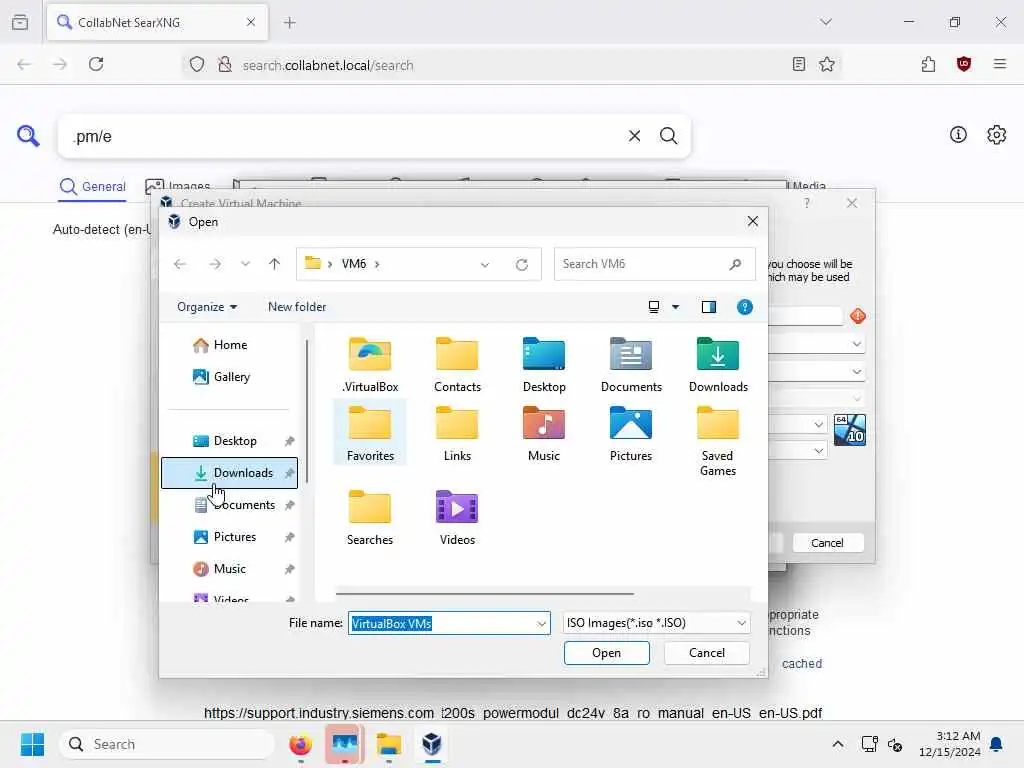Open File Explorer from taskbar
Screen dimensions: 1024x768
point(389,744)
